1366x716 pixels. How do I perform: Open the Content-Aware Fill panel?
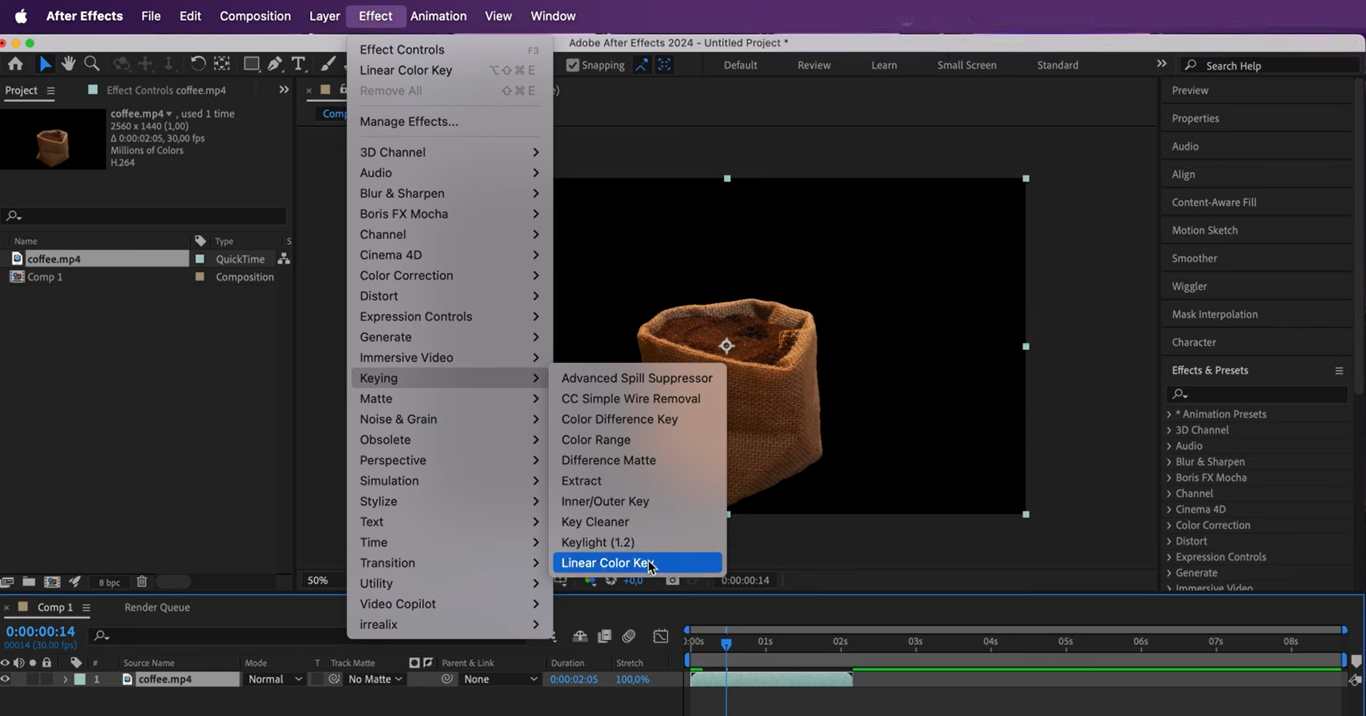click(1214, 202)
